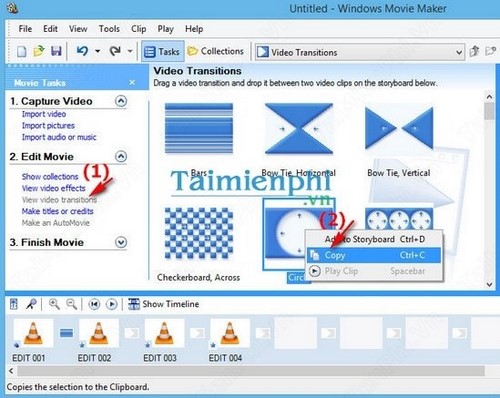This screenshot has height=398, width=500.
Task: Click the Redo arrow icon
Action: click(x=115, y=51)
